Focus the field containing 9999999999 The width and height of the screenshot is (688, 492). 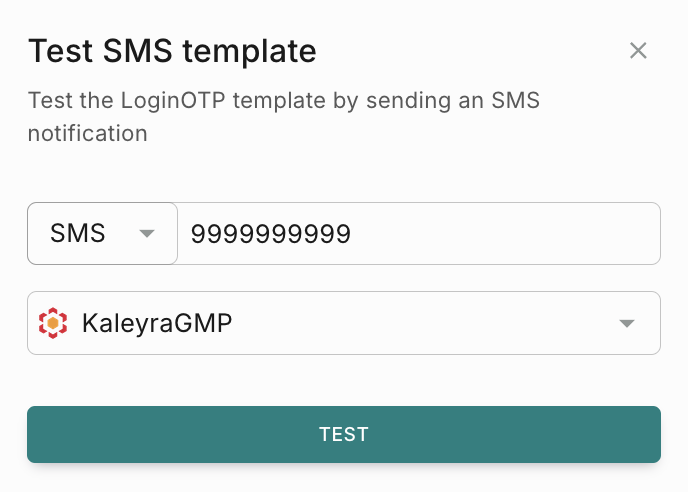tap(418, 234)
